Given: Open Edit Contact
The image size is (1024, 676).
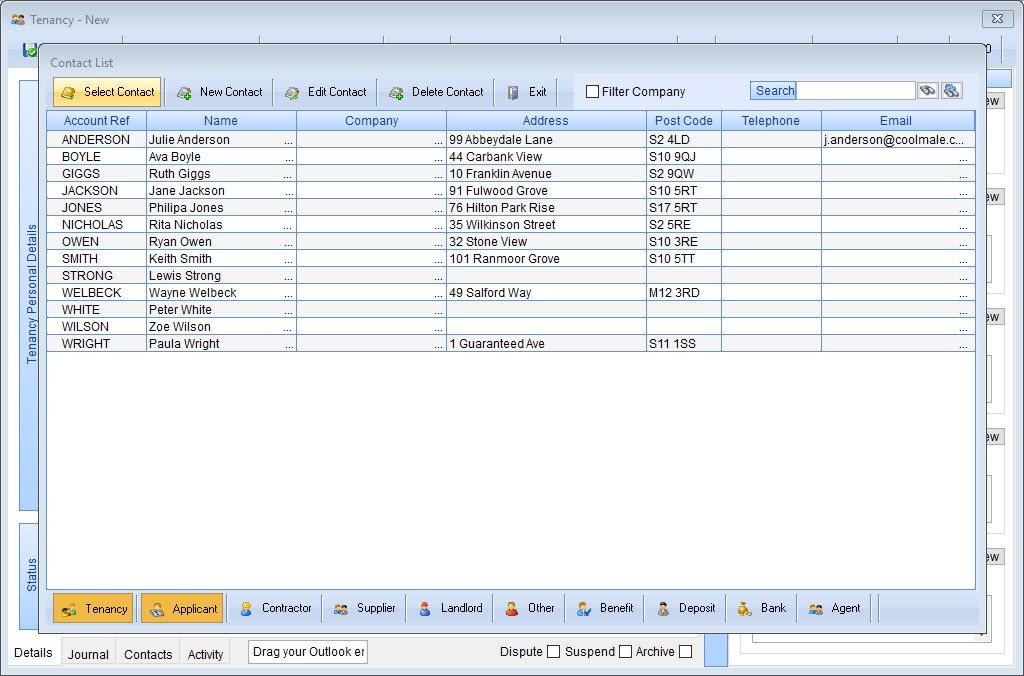Looking at the screenshot, I should coord(325,92).
